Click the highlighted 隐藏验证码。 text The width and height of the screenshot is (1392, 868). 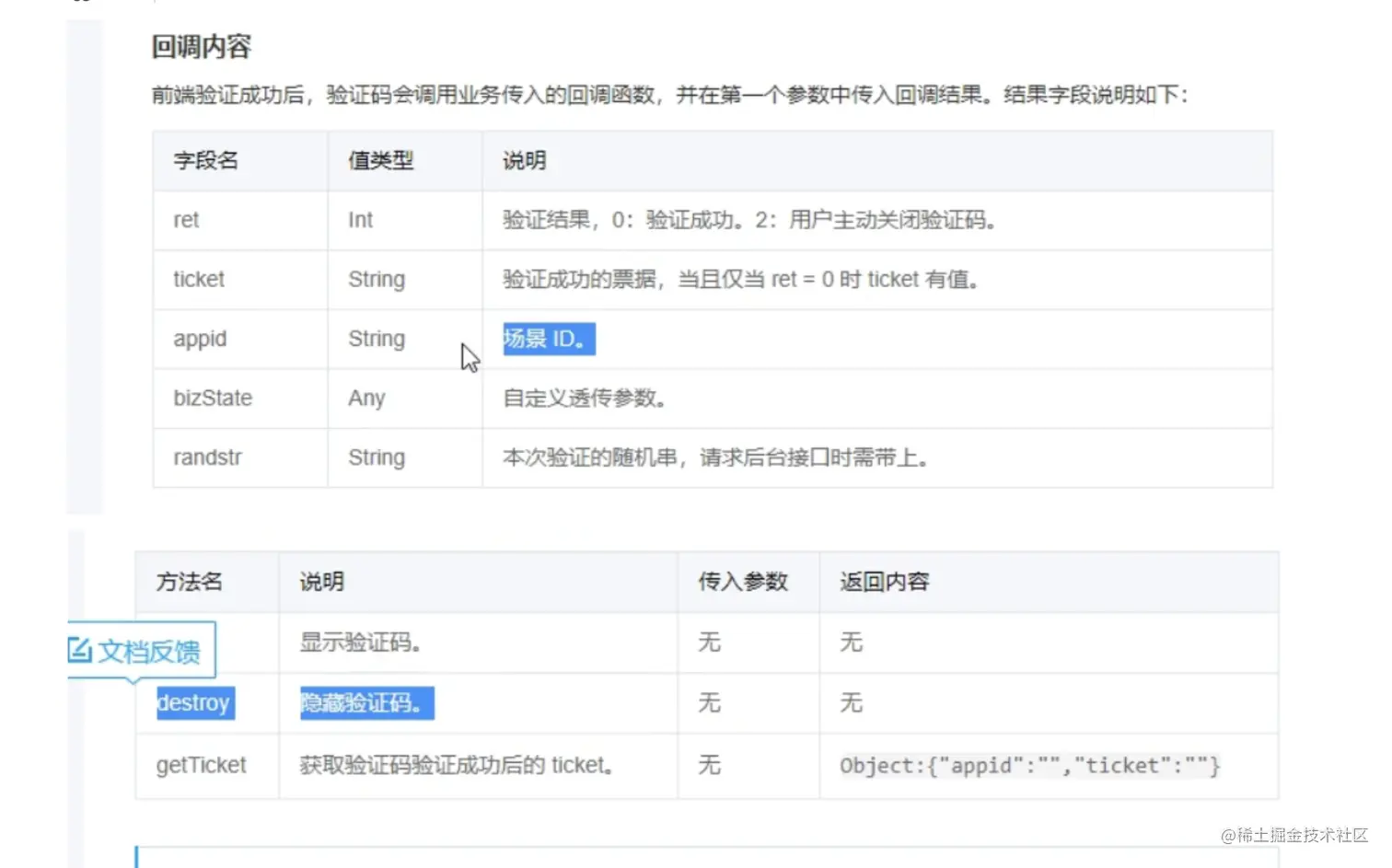(366, 703)
